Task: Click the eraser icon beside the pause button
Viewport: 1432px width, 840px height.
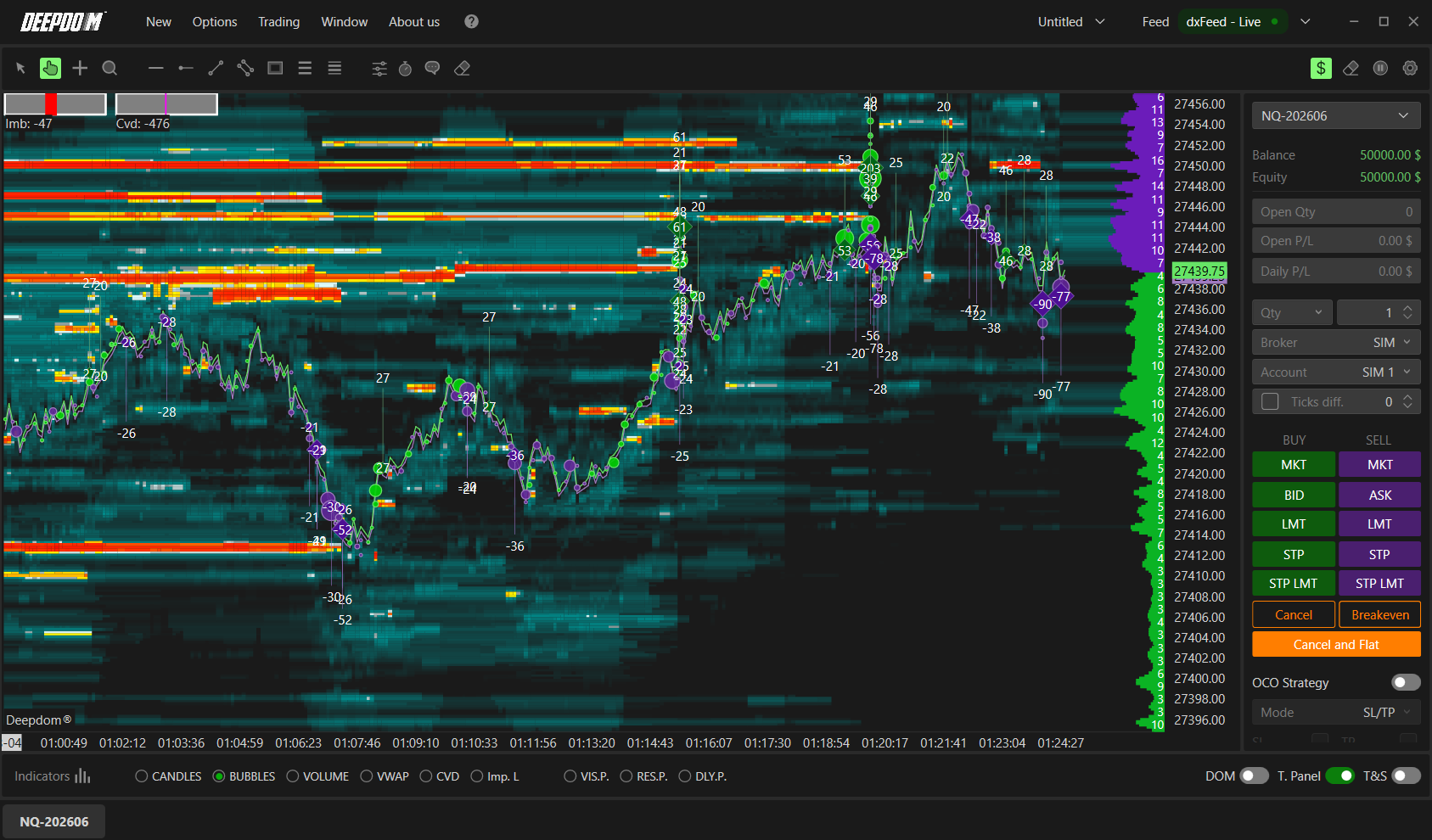Action: pyautogui.click(x=1351, y=69)
